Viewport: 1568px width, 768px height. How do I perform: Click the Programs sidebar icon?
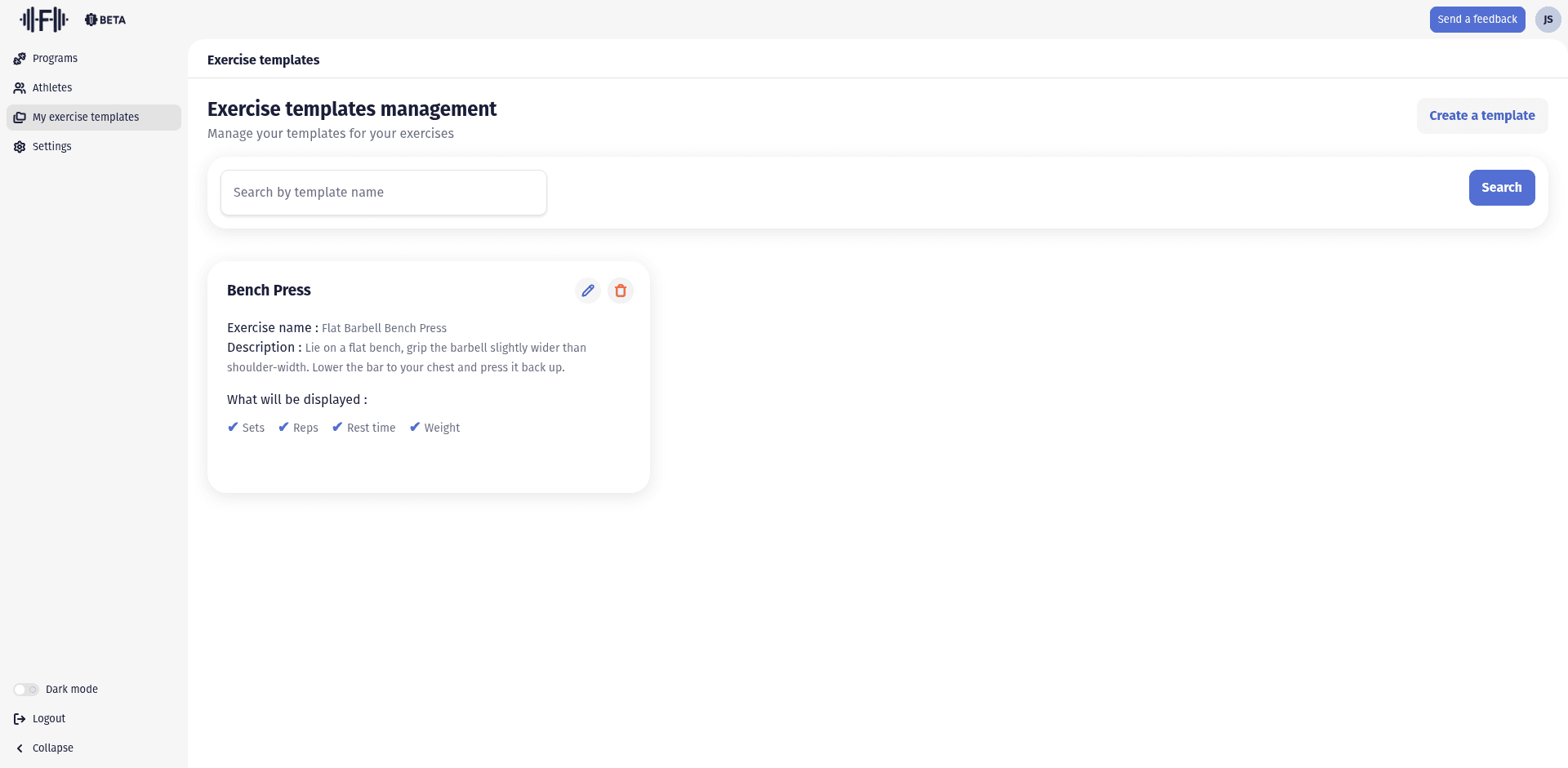[20, 59]
